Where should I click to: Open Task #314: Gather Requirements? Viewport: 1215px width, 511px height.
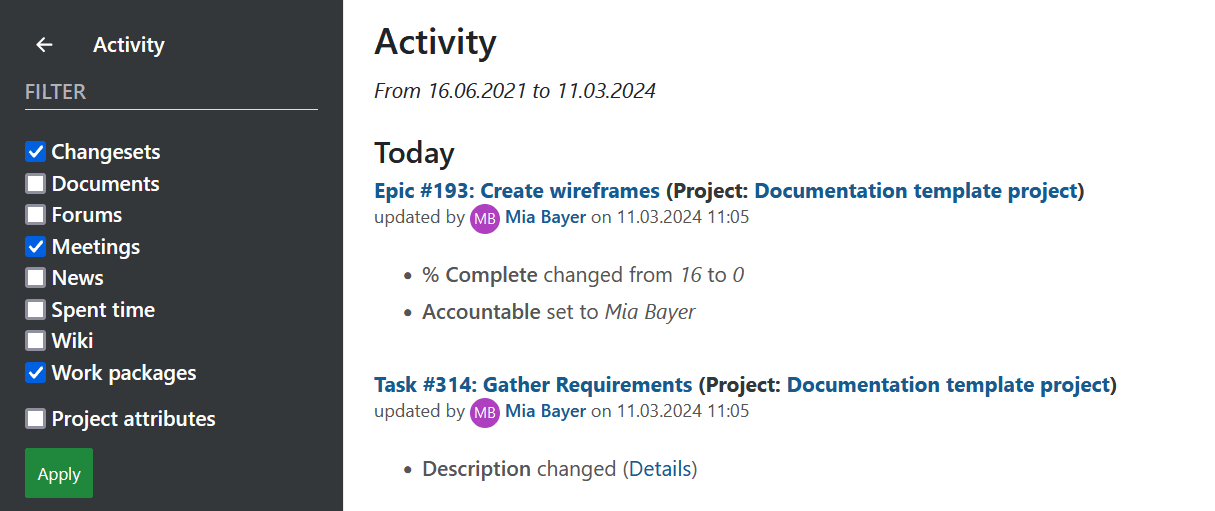(533, 385)
